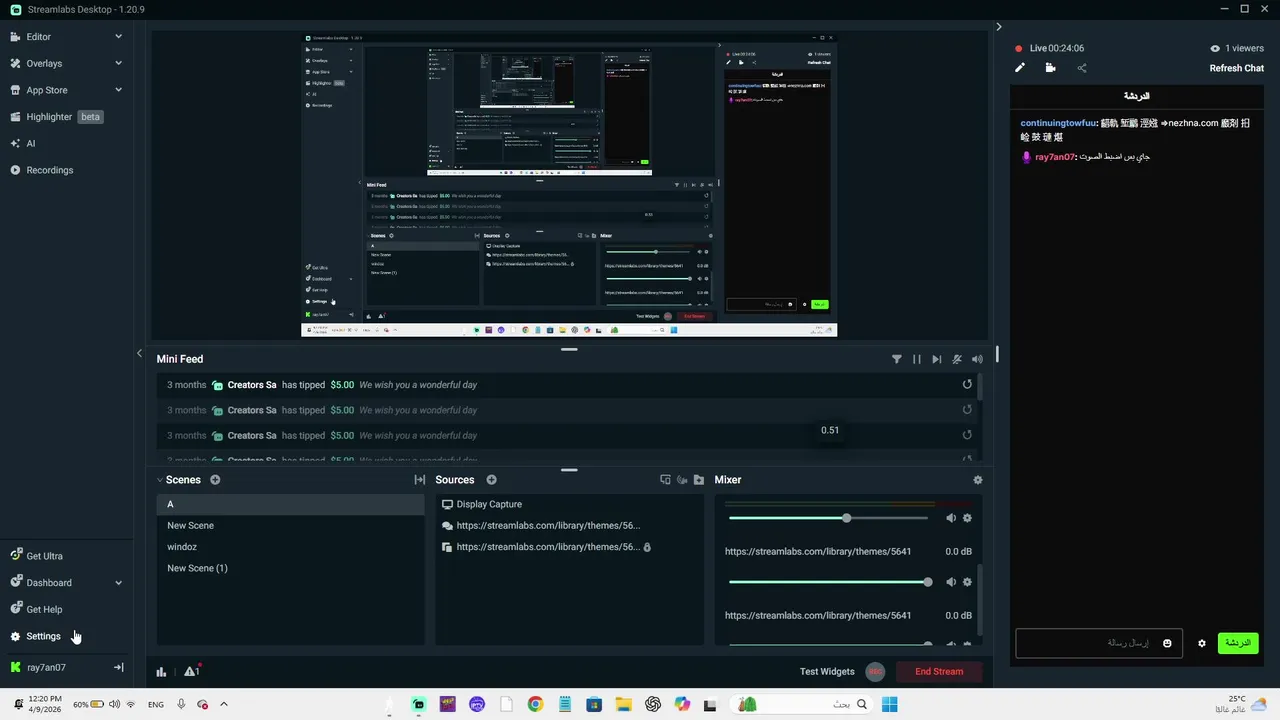Open the Mixer settings gear
The height and width of the screenshot is (720, 1280).
click(978, 480)
